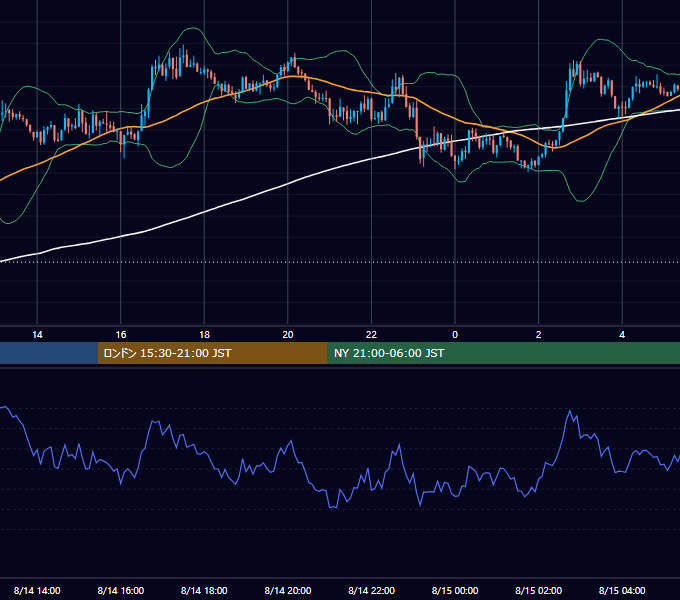680x600 pixels.
Task: Select the 0 hour label on price axis
Action: tap(455, 335)
